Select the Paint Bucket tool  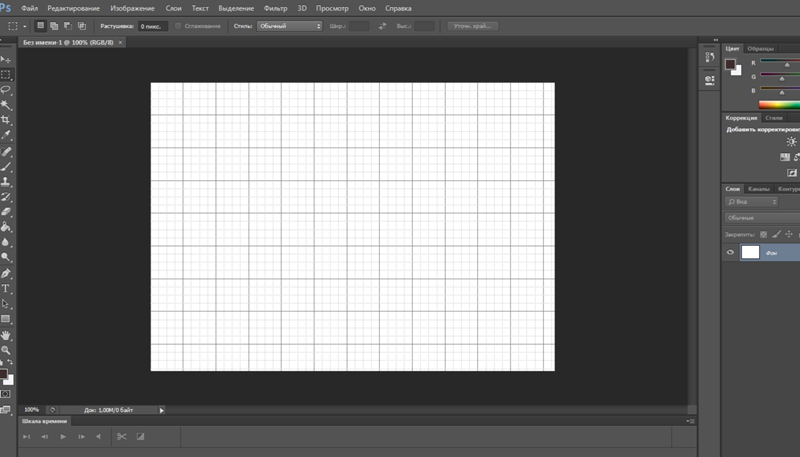(x=6, y=227)
